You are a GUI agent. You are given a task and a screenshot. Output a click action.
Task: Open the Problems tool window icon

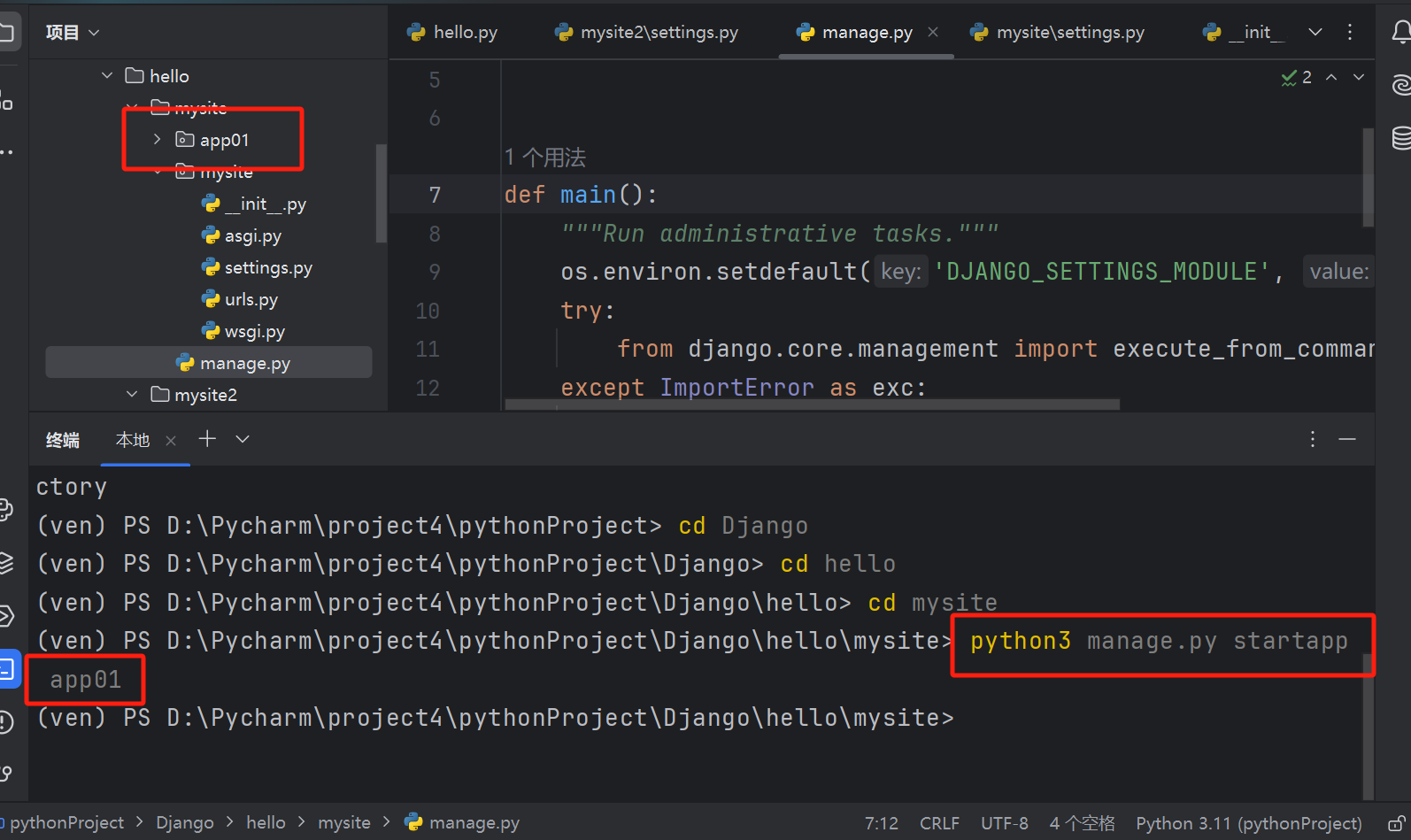[x=7, y=722]
